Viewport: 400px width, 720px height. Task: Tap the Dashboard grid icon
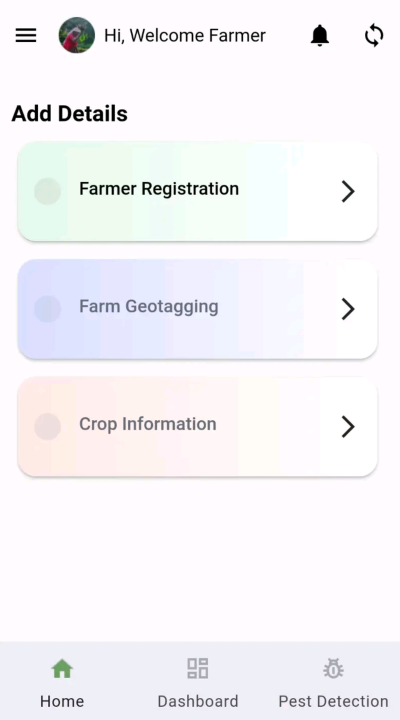click(197, 669)
